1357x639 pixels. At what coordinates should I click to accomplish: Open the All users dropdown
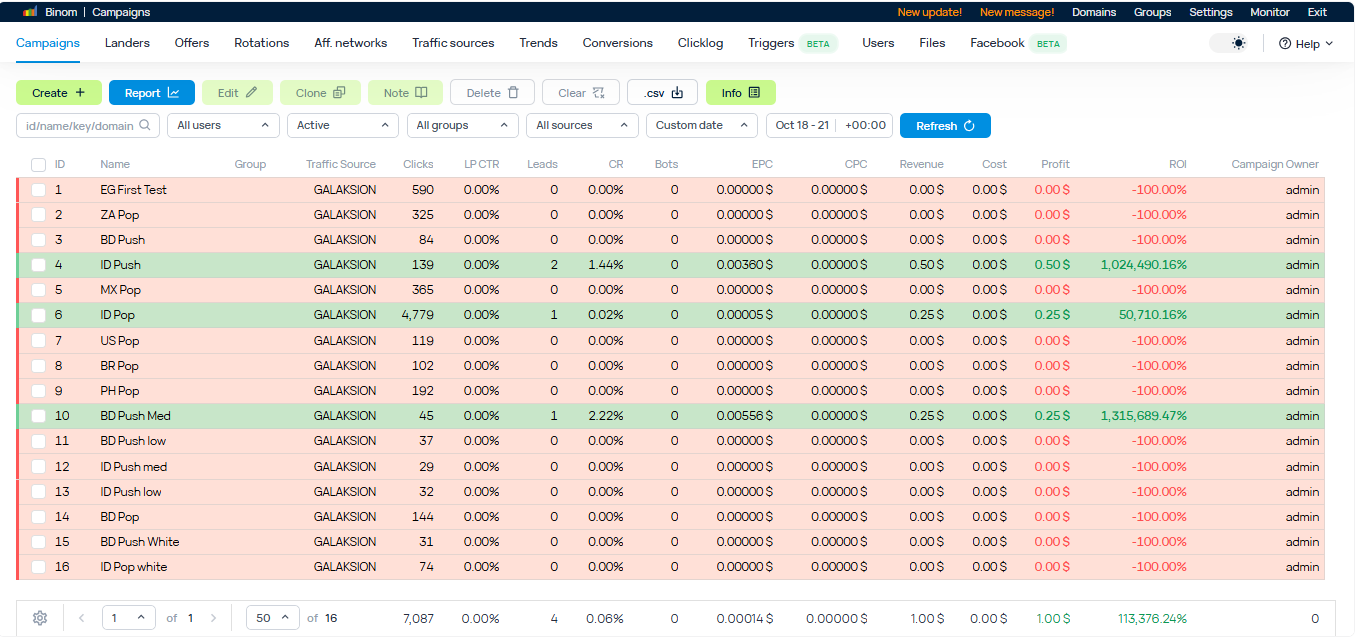point(223,125)
